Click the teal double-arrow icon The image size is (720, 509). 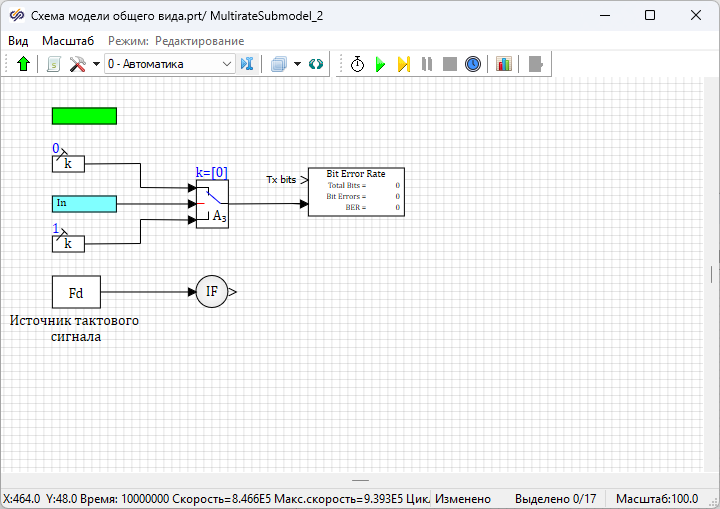(x=316, y=64)
